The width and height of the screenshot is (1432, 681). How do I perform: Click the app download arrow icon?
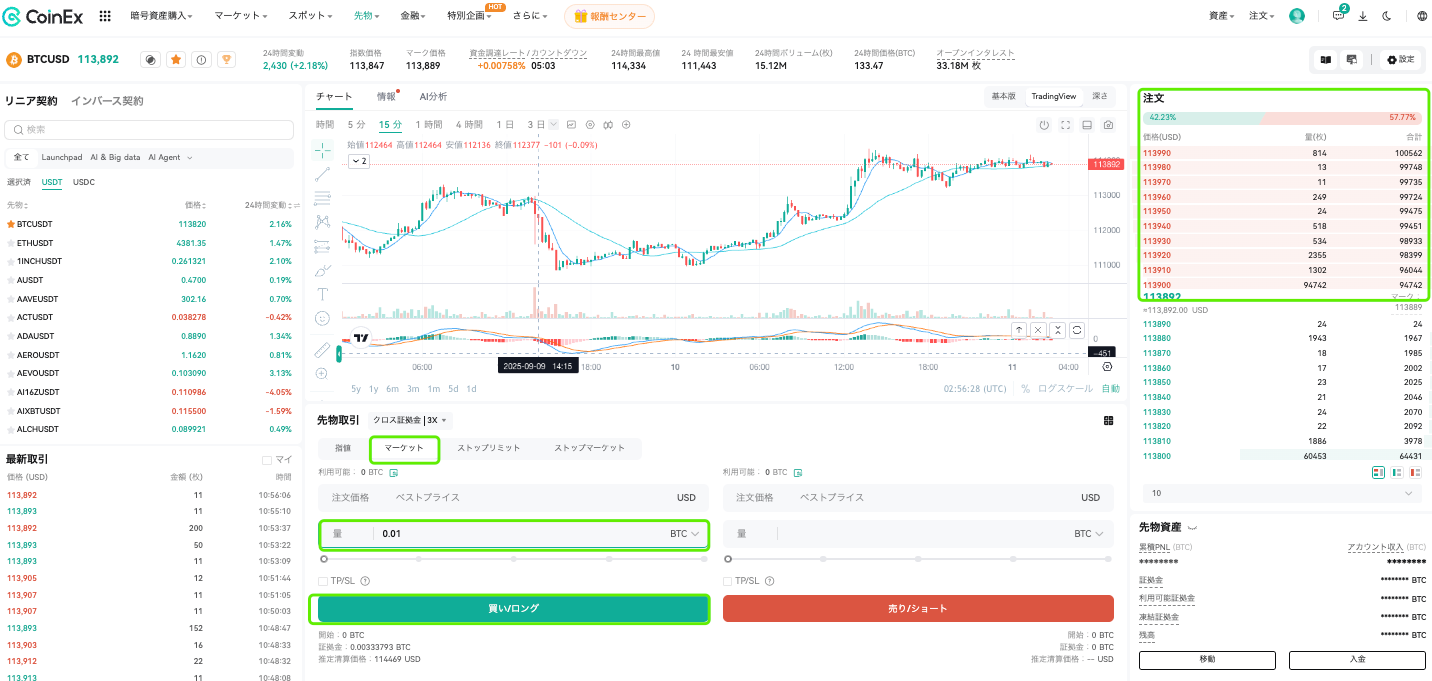[x=1363, y=16]
